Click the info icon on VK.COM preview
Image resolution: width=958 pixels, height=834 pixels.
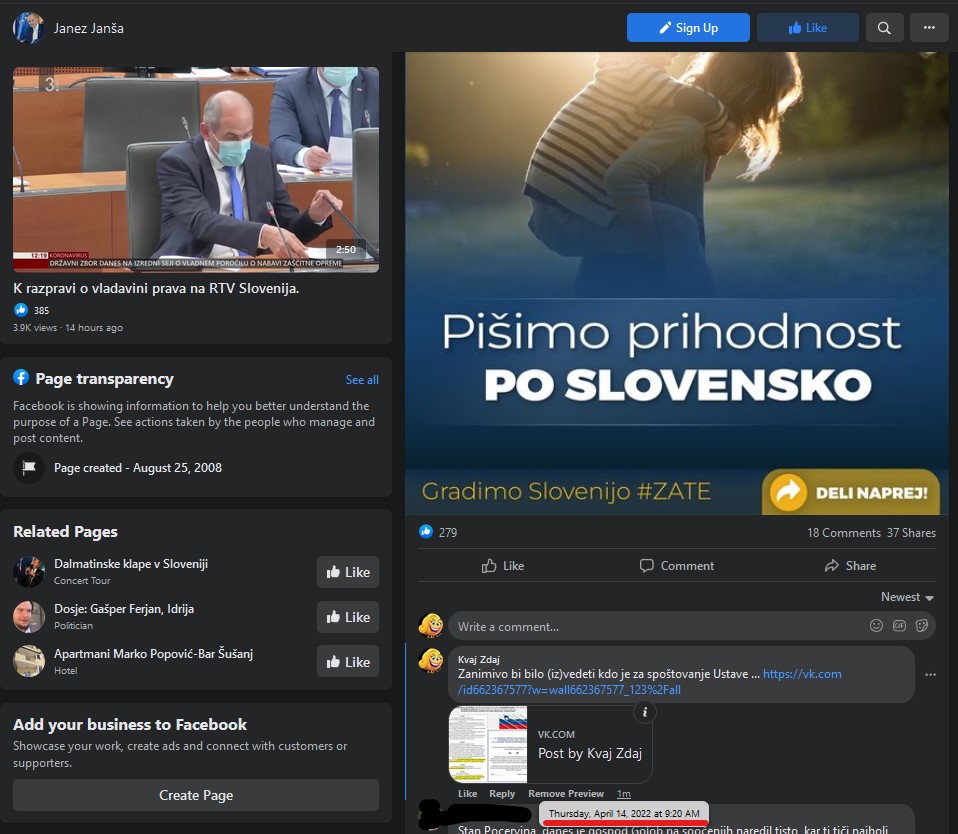645,712
